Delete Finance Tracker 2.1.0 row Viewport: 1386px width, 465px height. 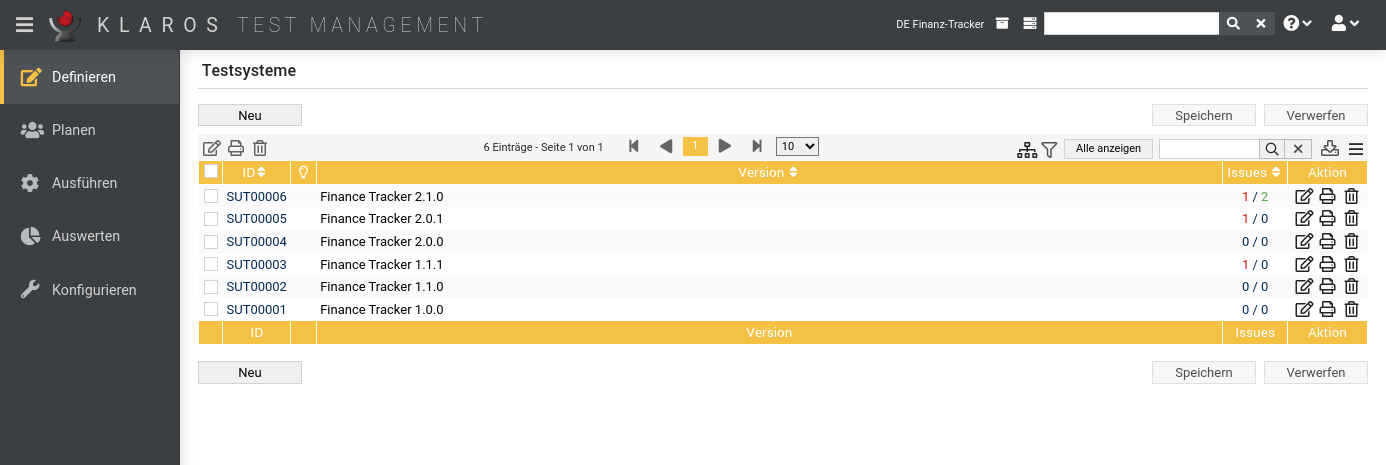[x=1351, y=196]
